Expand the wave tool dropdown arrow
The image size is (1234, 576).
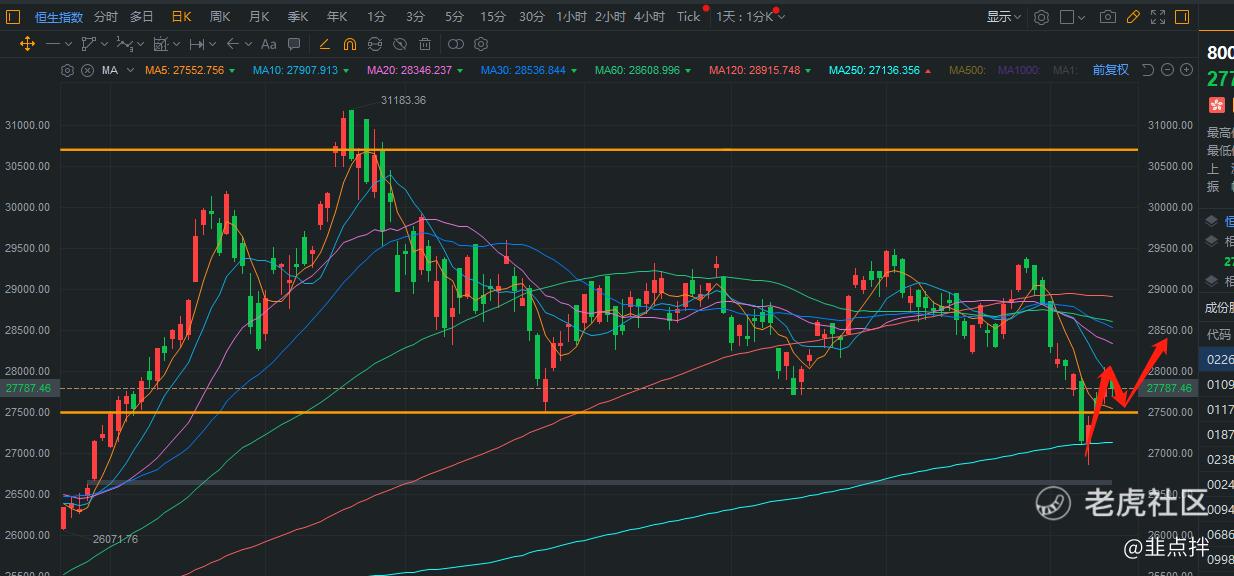(140, 44)
